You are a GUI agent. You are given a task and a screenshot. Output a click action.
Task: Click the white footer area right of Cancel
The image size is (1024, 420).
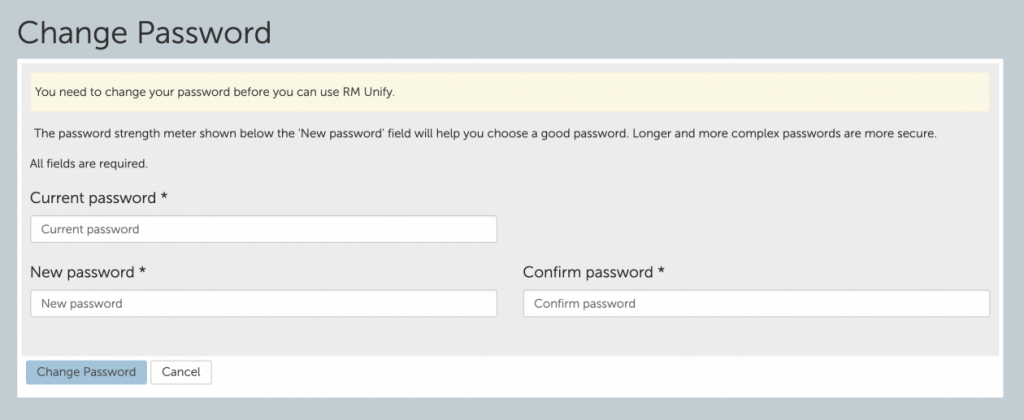click(x=605, y=372)
